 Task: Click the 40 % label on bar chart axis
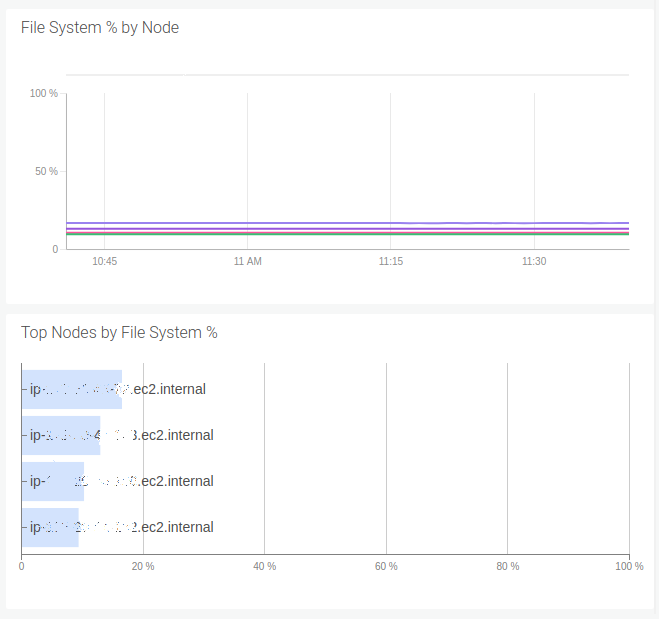coord(265,566)
